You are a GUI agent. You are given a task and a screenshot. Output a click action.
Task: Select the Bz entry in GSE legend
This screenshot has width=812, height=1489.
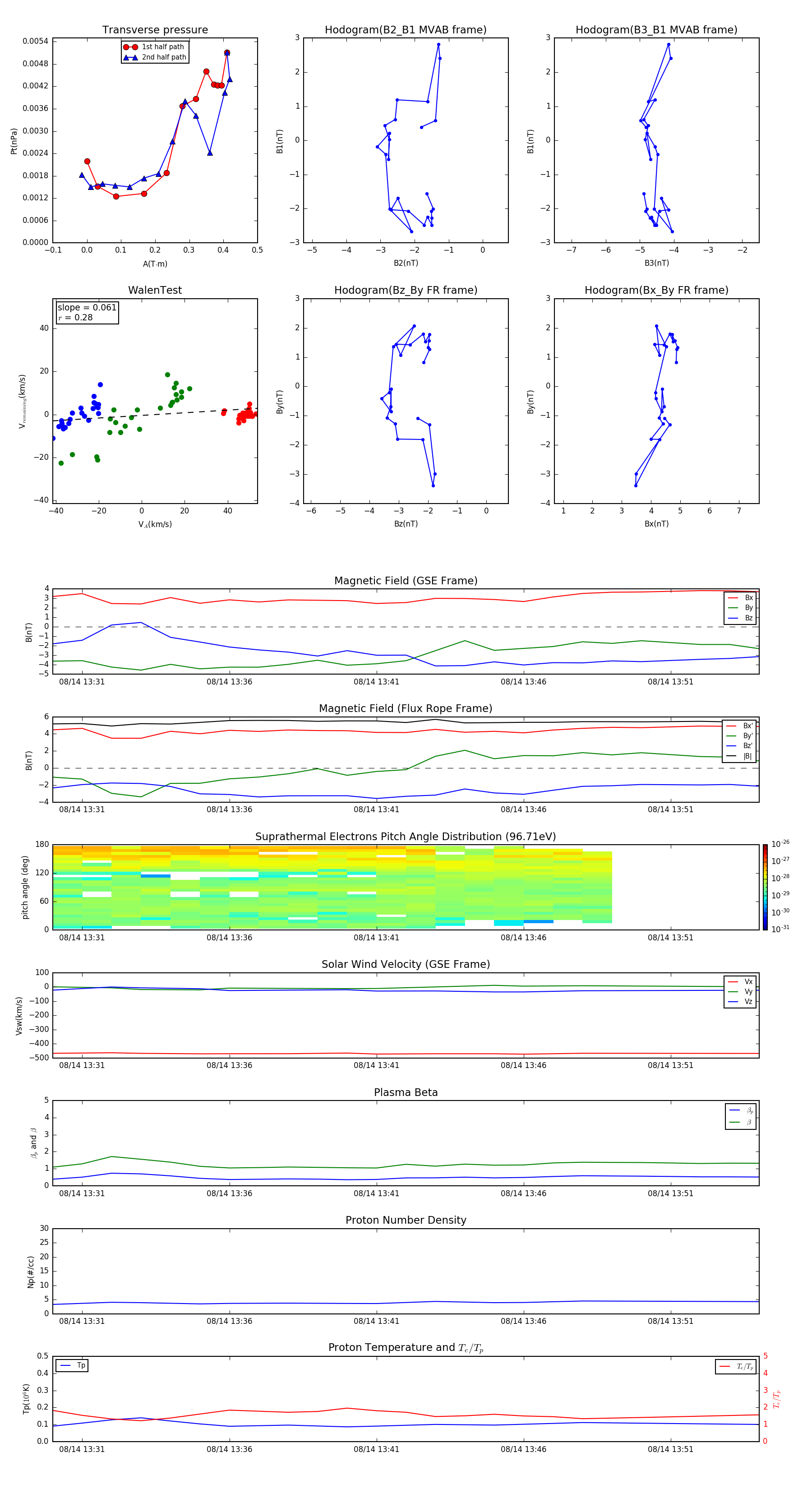pos(740,618)
